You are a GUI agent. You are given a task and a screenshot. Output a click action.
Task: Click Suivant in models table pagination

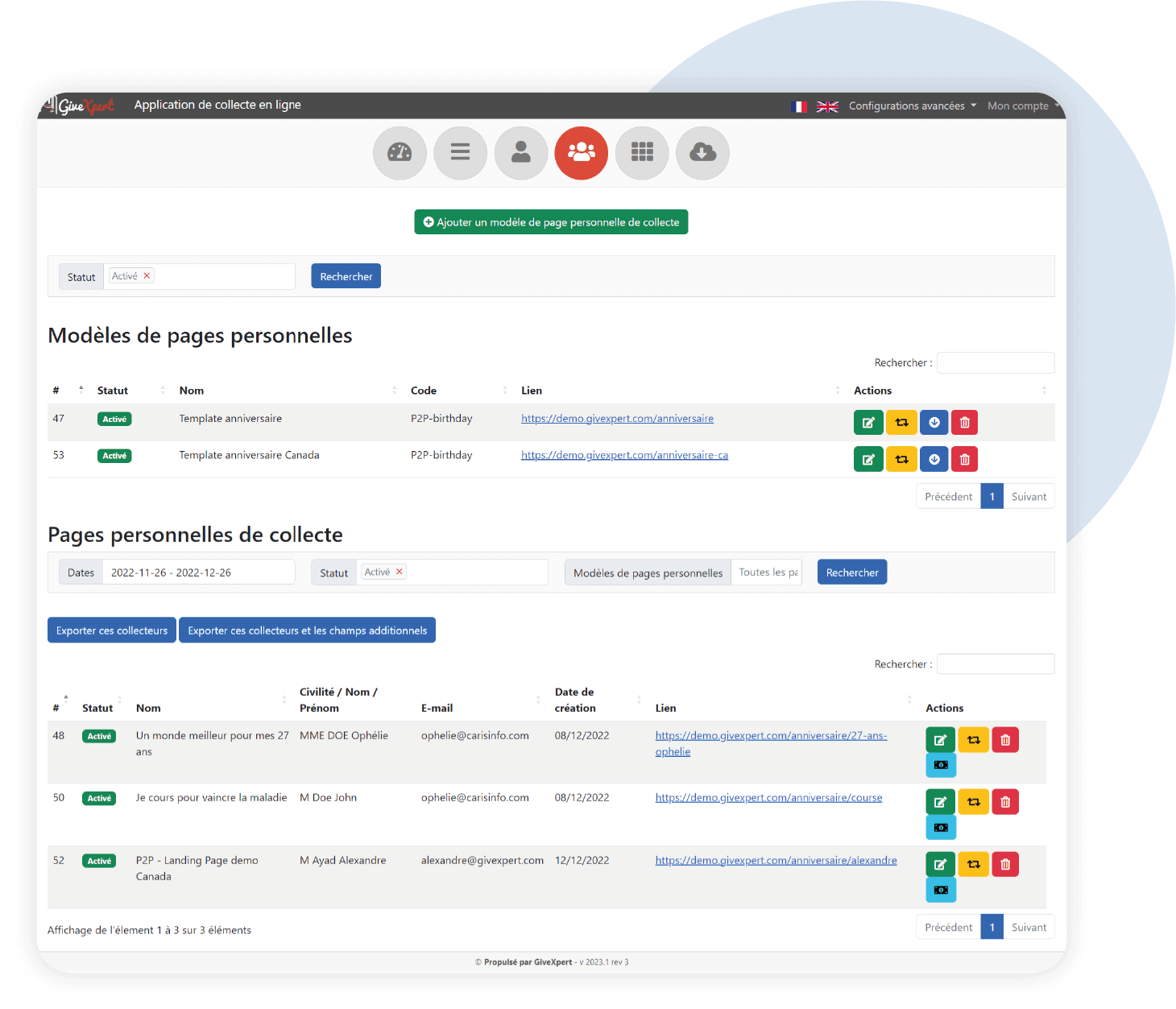coord(1029,497)
